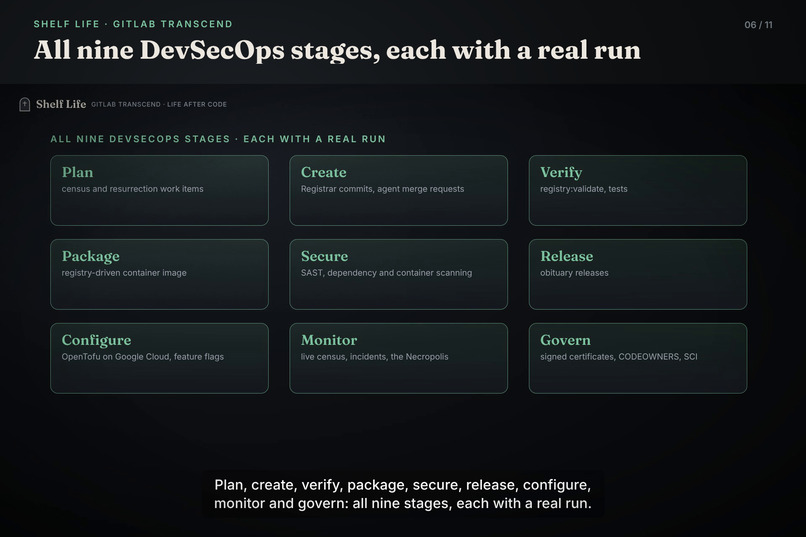Viewport: 806px width, 537px height.
Task: Click the GitLab Transcend Life After Code tagline
Action: coord(159,104)
